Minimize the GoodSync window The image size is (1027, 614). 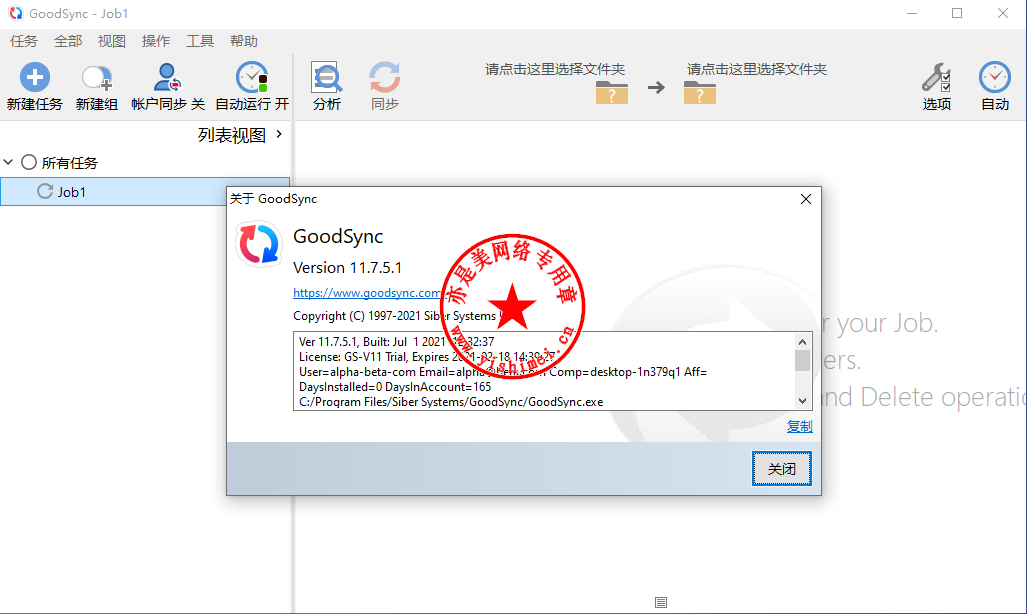coord(912,13)
